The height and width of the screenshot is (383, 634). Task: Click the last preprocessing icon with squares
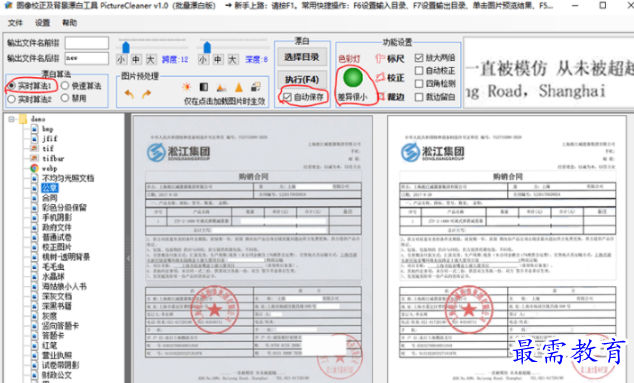[256, 87]
